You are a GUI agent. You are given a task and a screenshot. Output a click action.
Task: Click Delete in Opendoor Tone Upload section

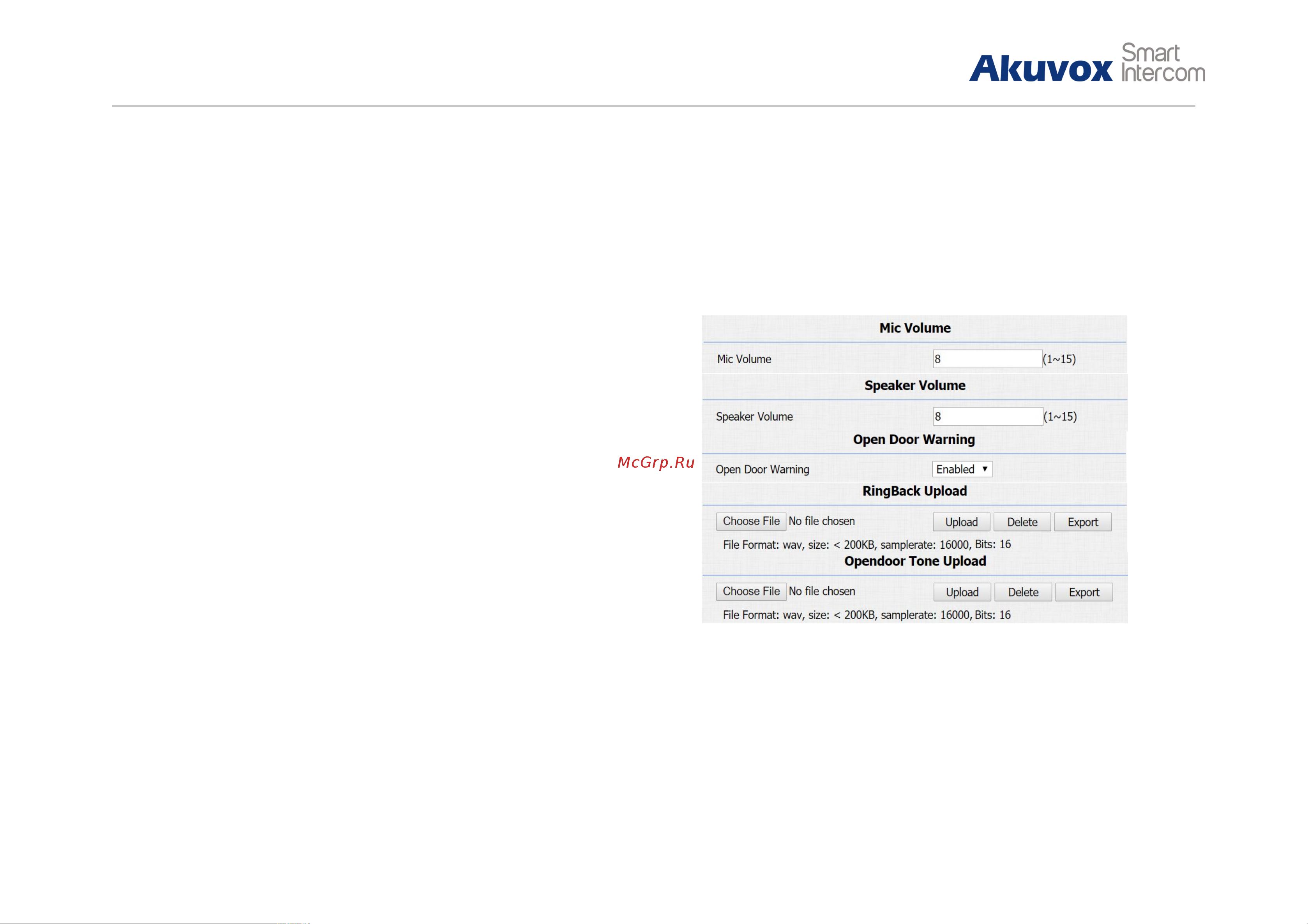pos(1023,592)
